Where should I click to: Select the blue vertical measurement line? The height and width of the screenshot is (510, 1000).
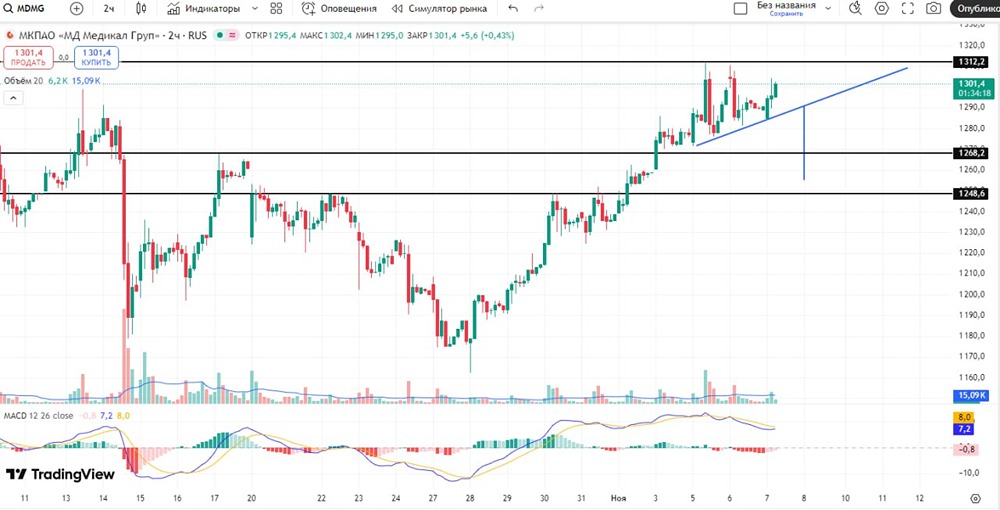click(x=804, y=142)
